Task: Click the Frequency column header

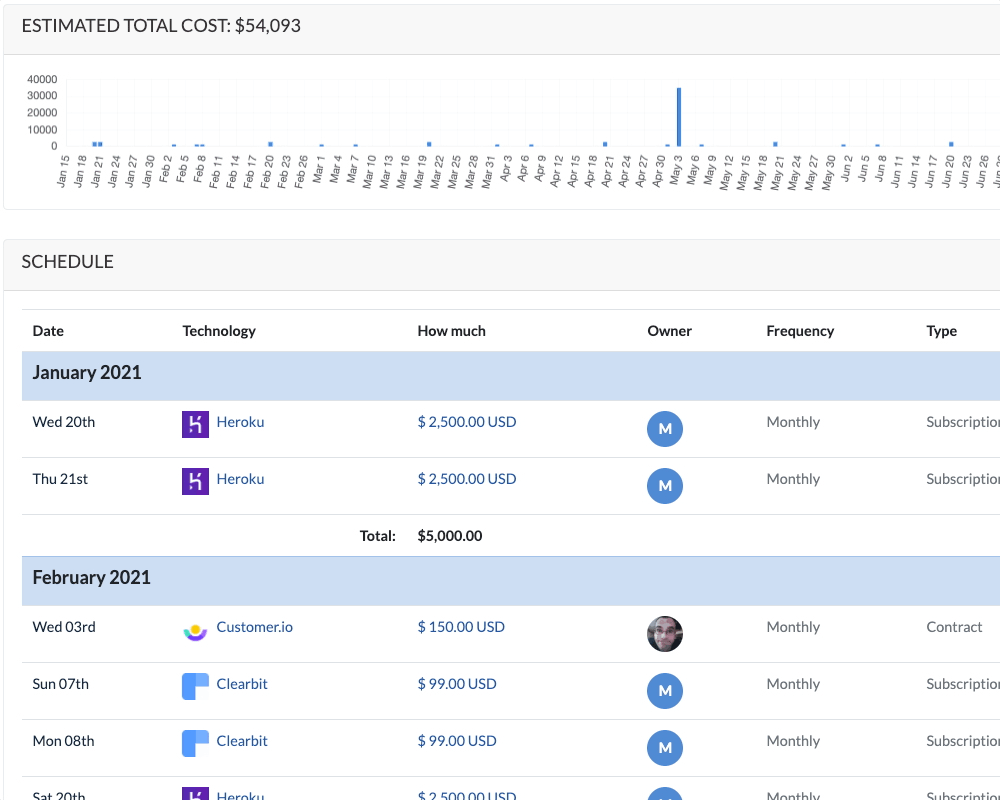Action: click(800, 330)
